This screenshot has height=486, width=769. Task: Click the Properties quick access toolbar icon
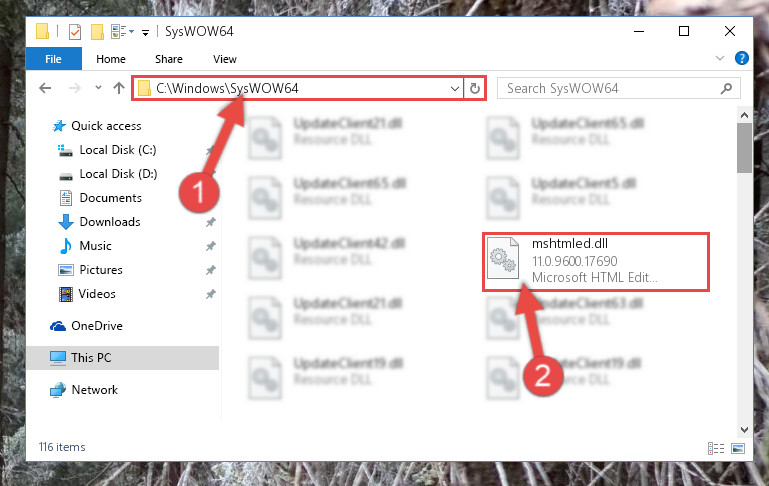click(75, 32)
